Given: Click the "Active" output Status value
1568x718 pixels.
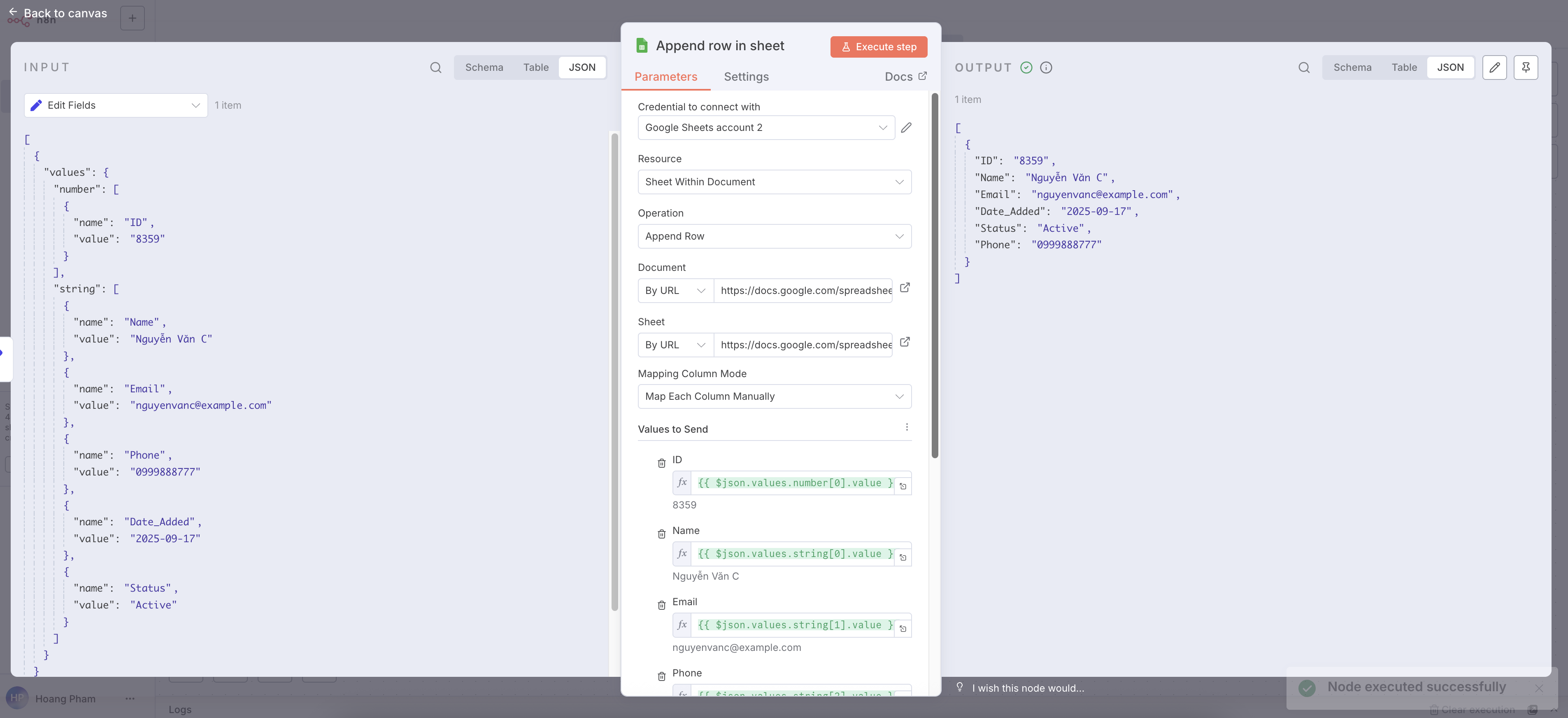Looking at the screenshot, I should click(1060, 228).
